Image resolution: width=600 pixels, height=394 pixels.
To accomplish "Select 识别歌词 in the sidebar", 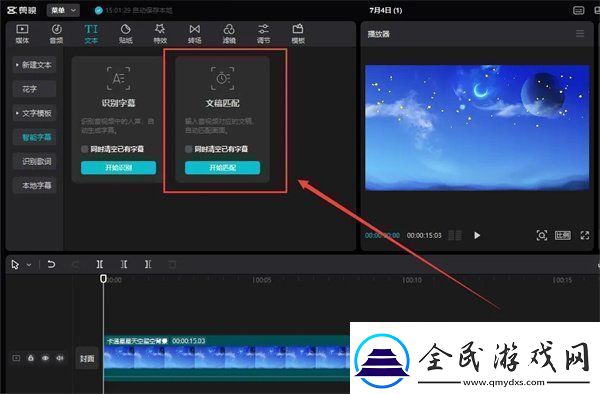I will [x=34, y=161].
